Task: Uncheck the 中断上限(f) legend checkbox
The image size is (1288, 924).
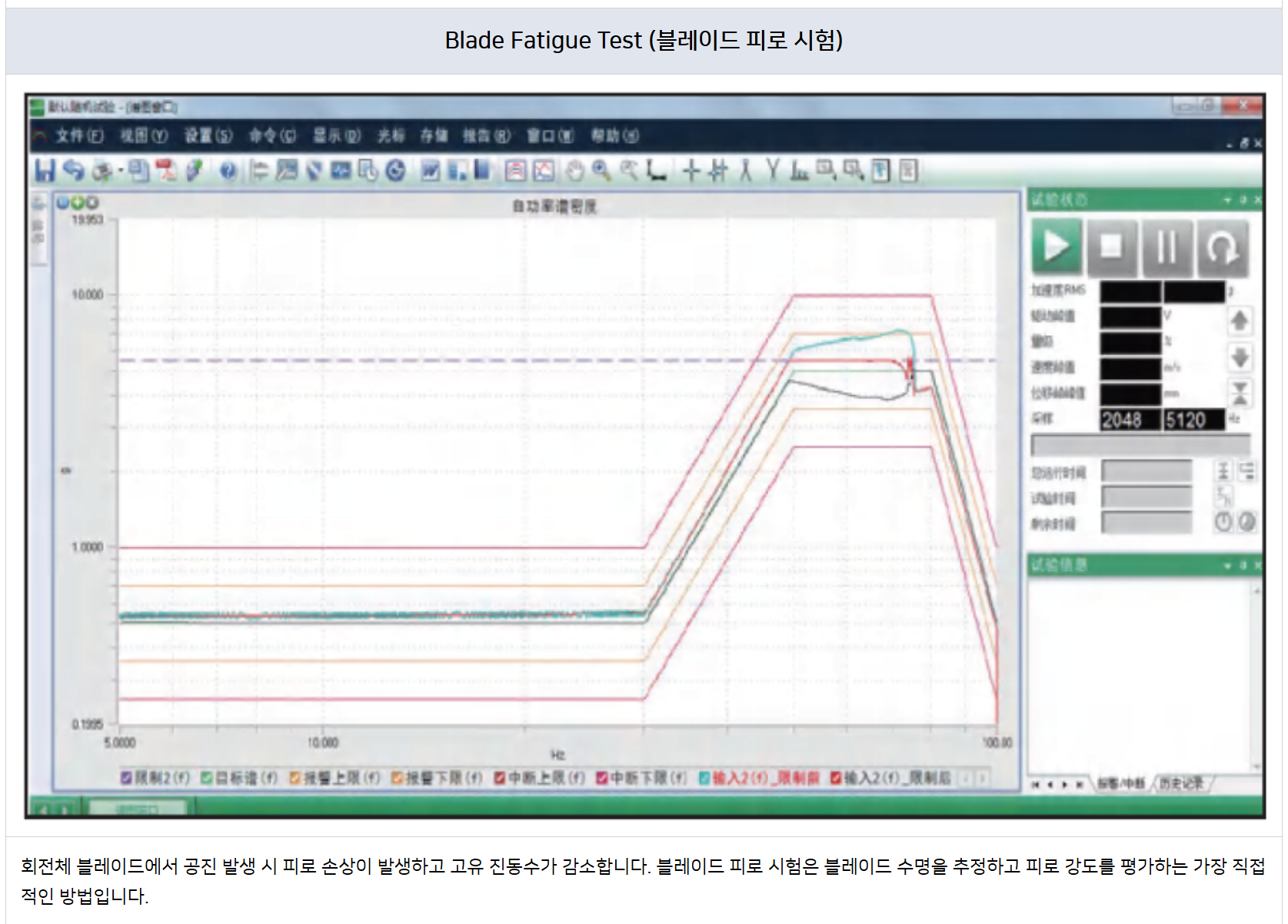Action: click(x=500, y=778)
